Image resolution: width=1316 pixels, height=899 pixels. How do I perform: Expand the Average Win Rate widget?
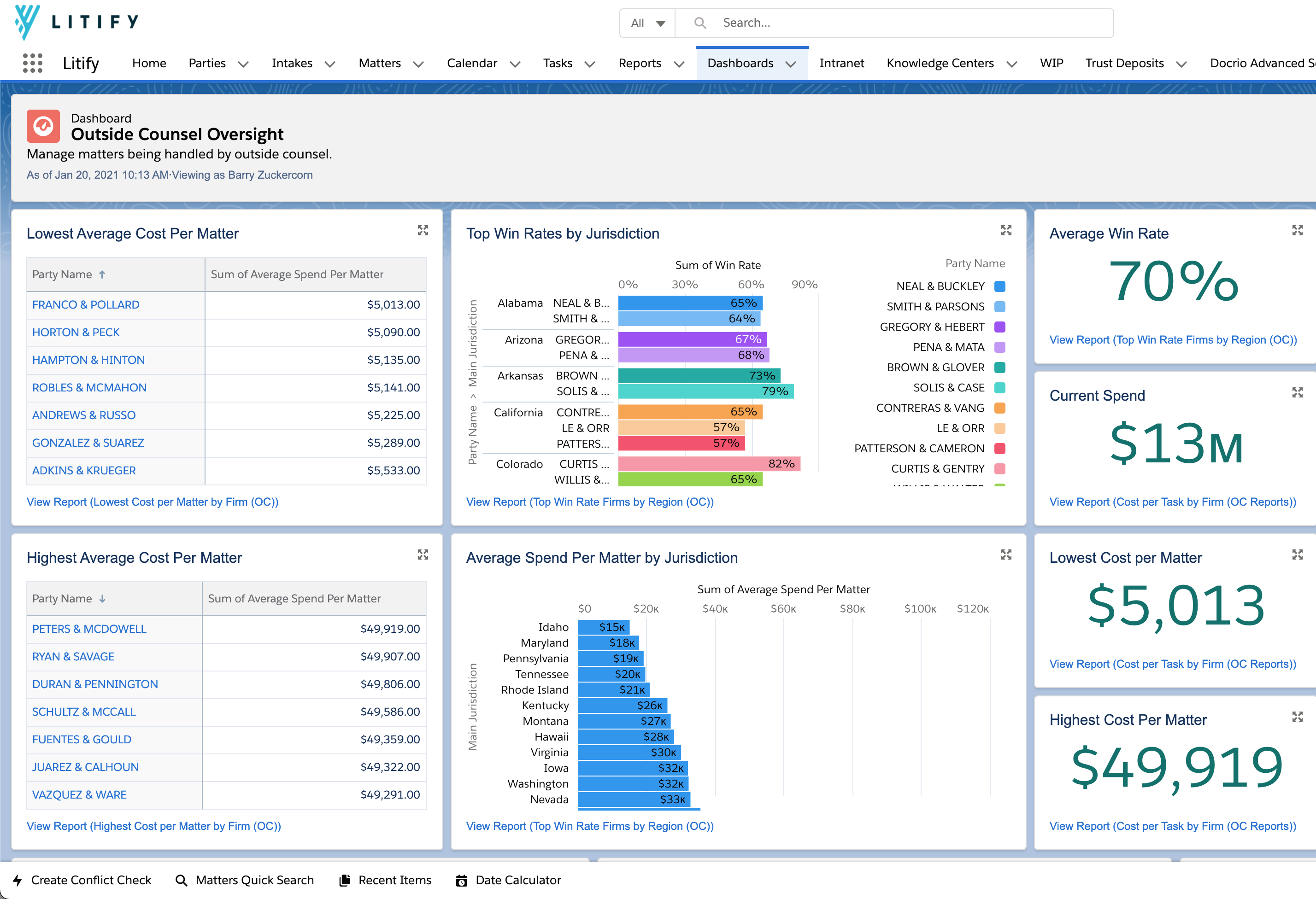point(1297,230)
